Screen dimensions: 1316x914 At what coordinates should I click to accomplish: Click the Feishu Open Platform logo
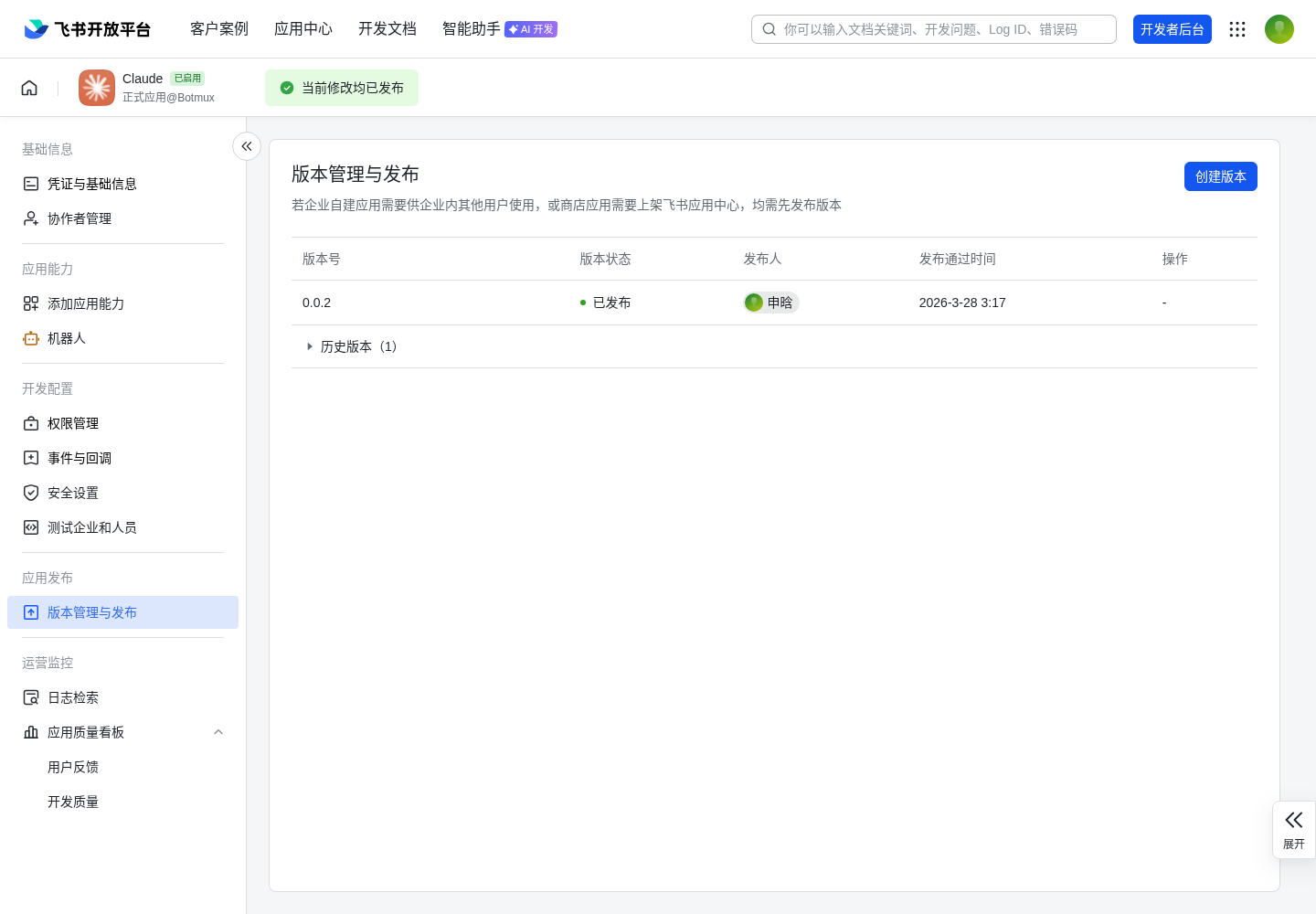point(87,29)
